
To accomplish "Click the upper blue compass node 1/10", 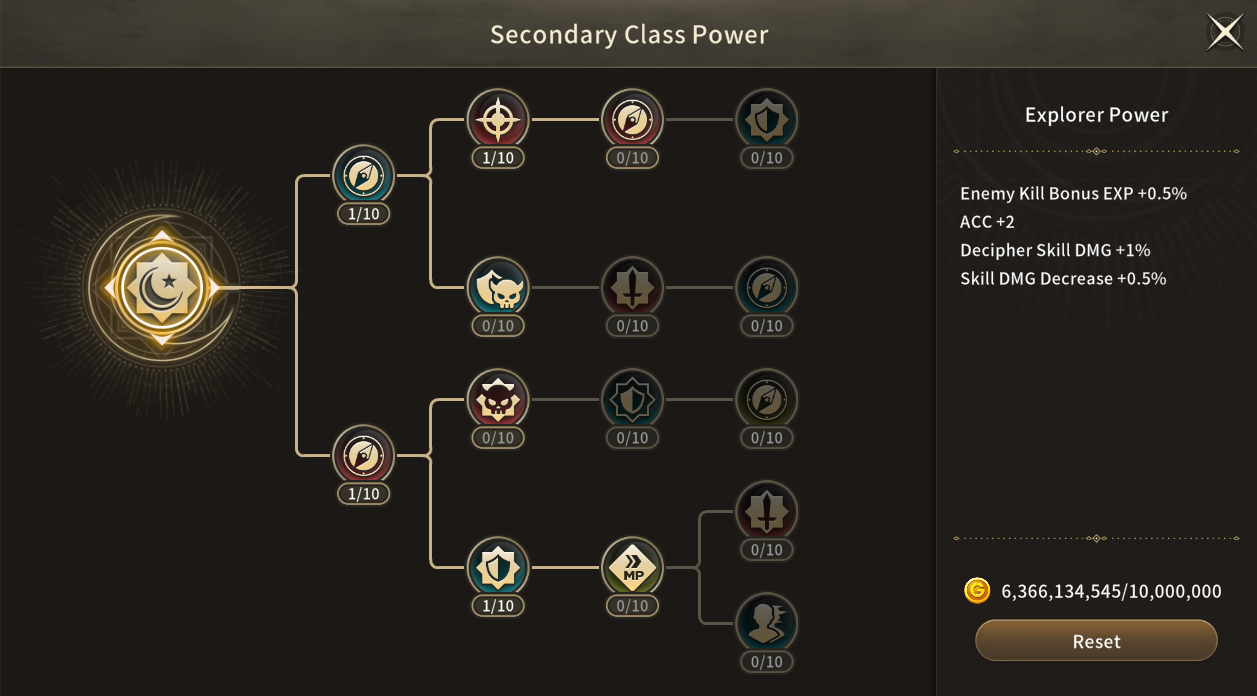I will coord(364,176).
